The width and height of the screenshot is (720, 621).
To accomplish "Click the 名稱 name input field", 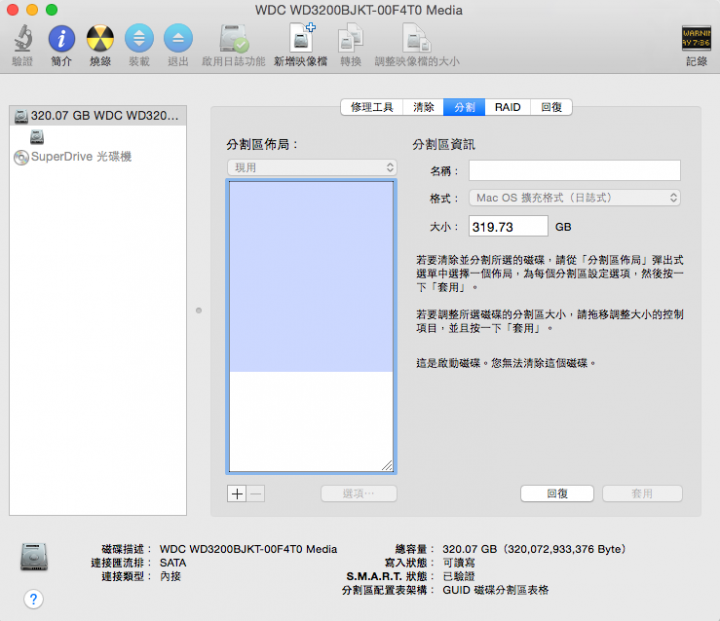I will [574, 170].
